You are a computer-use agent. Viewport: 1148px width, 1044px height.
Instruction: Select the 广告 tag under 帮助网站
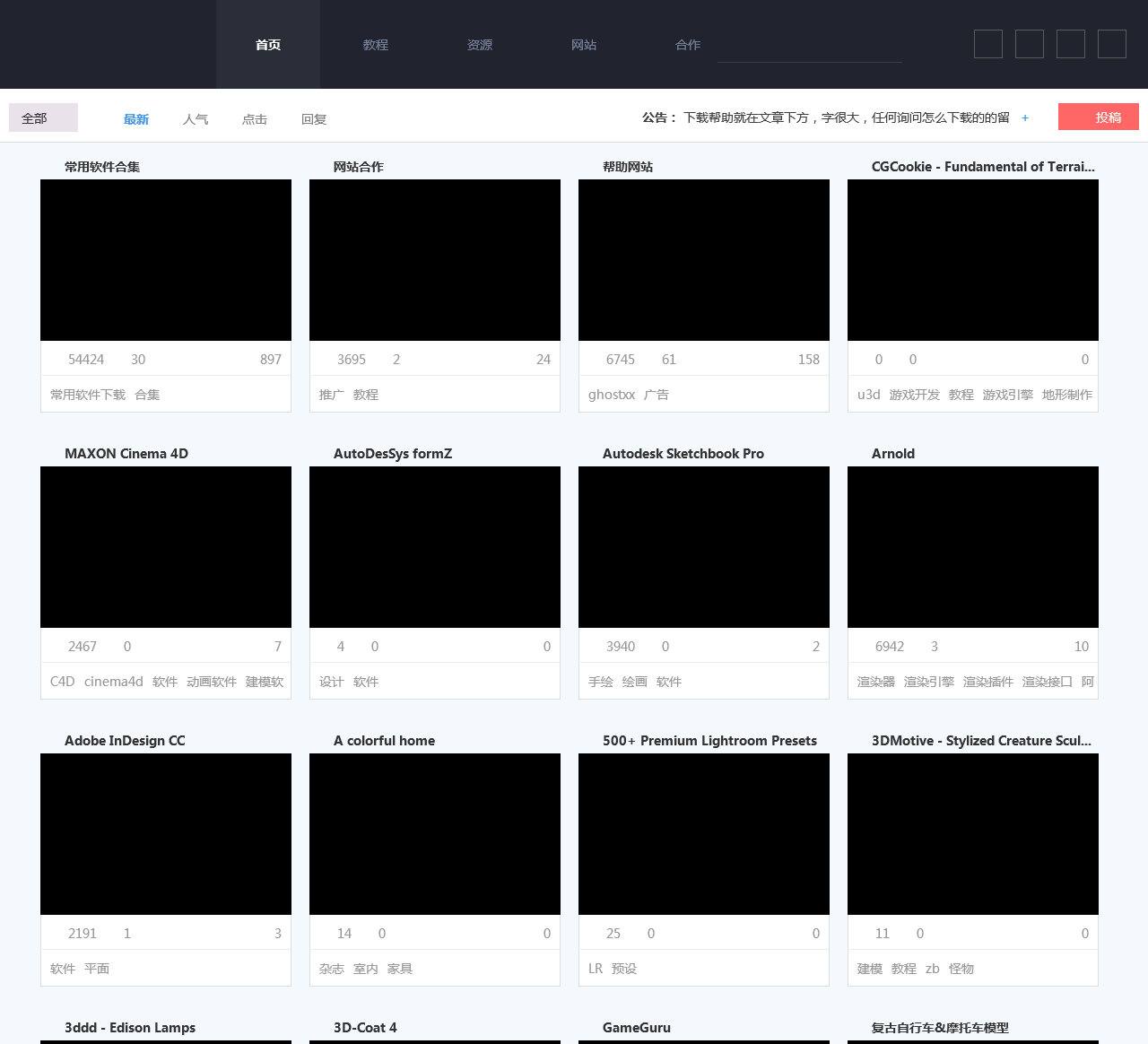tap(657, 395)
